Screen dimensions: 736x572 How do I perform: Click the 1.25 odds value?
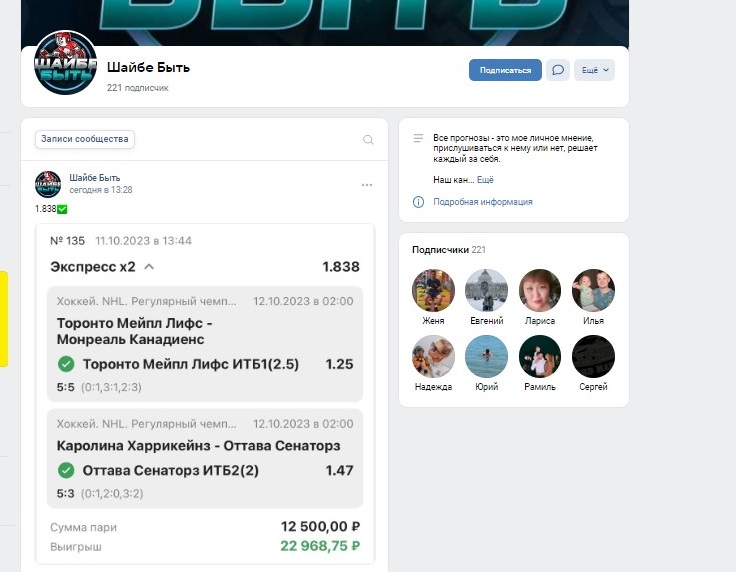pos(339,364)
